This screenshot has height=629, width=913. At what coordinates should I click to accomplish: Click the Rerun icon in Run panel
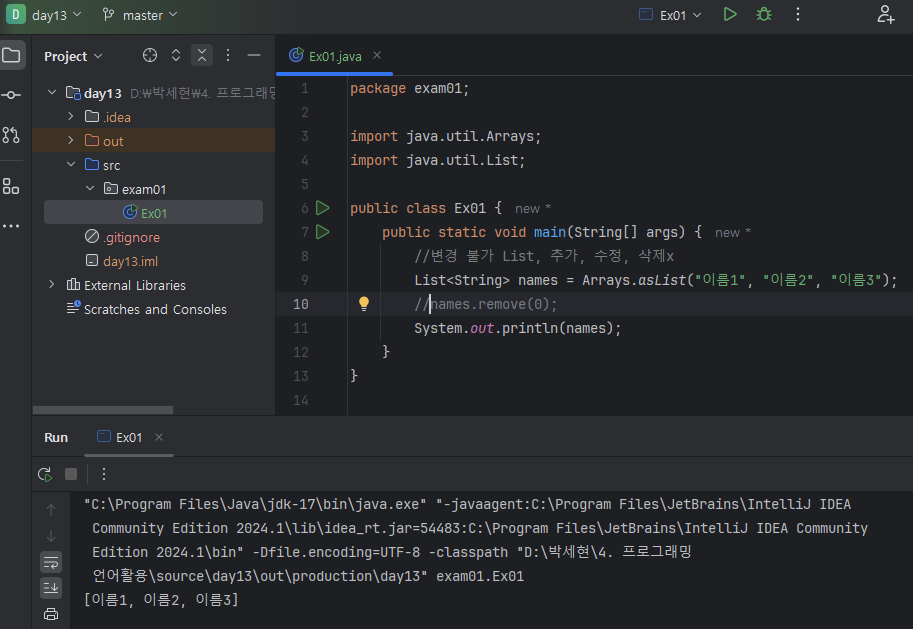(x=45, y=474)
